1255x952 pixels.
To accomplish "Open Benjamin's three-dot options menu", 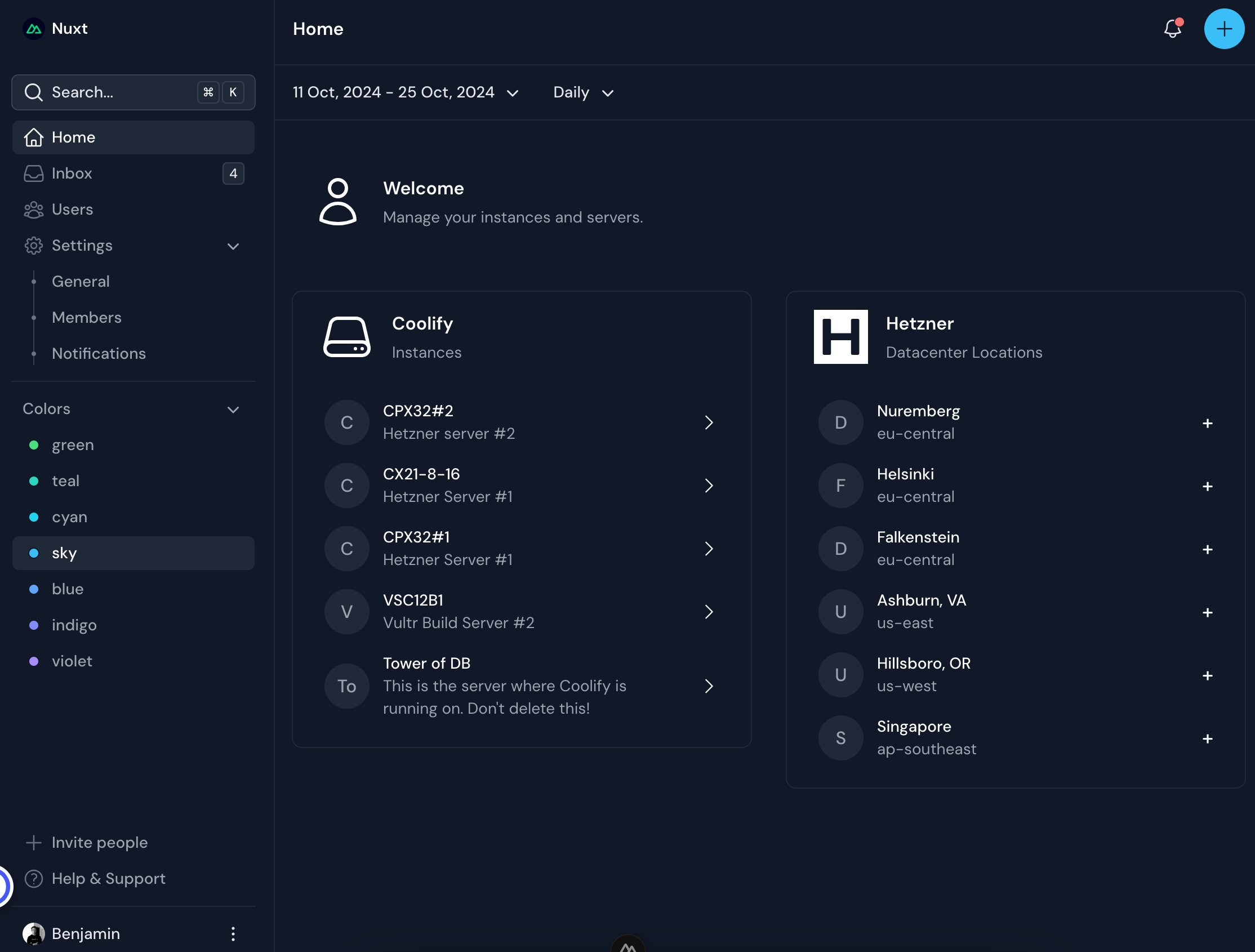I will [233, 934].
